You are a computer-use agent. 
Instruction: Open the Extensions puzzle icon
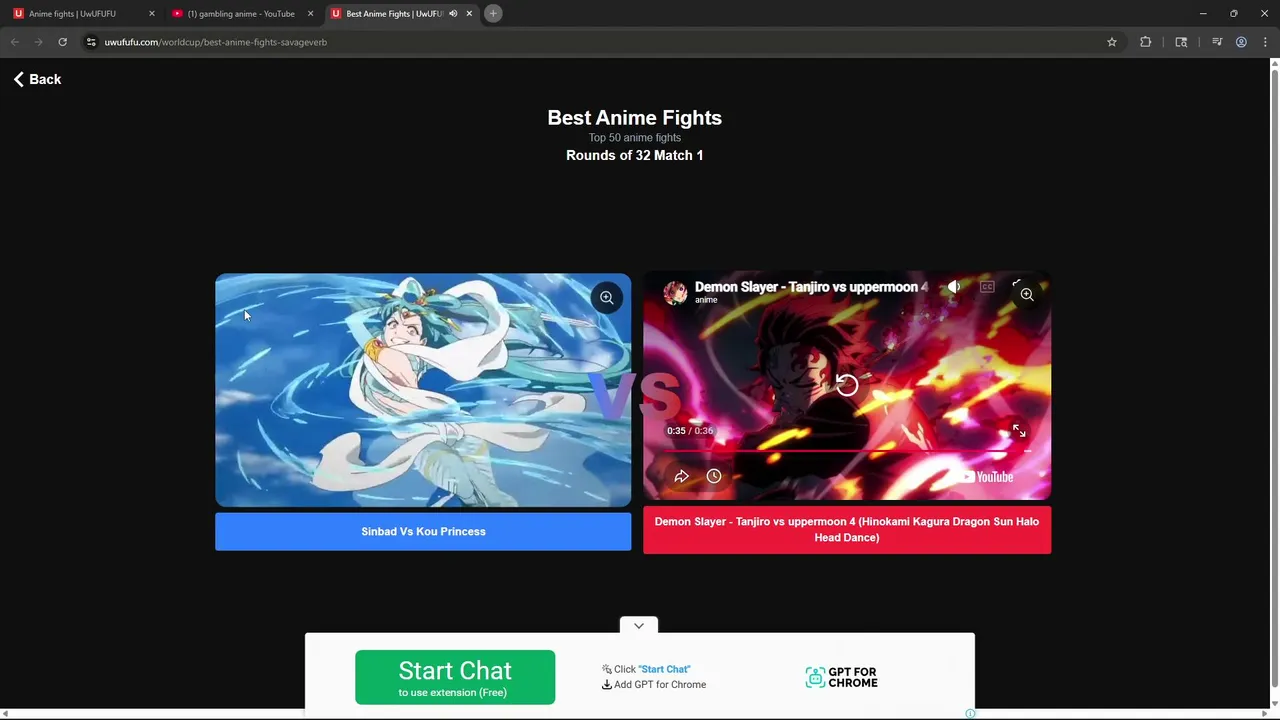[x=1146, y=42]
